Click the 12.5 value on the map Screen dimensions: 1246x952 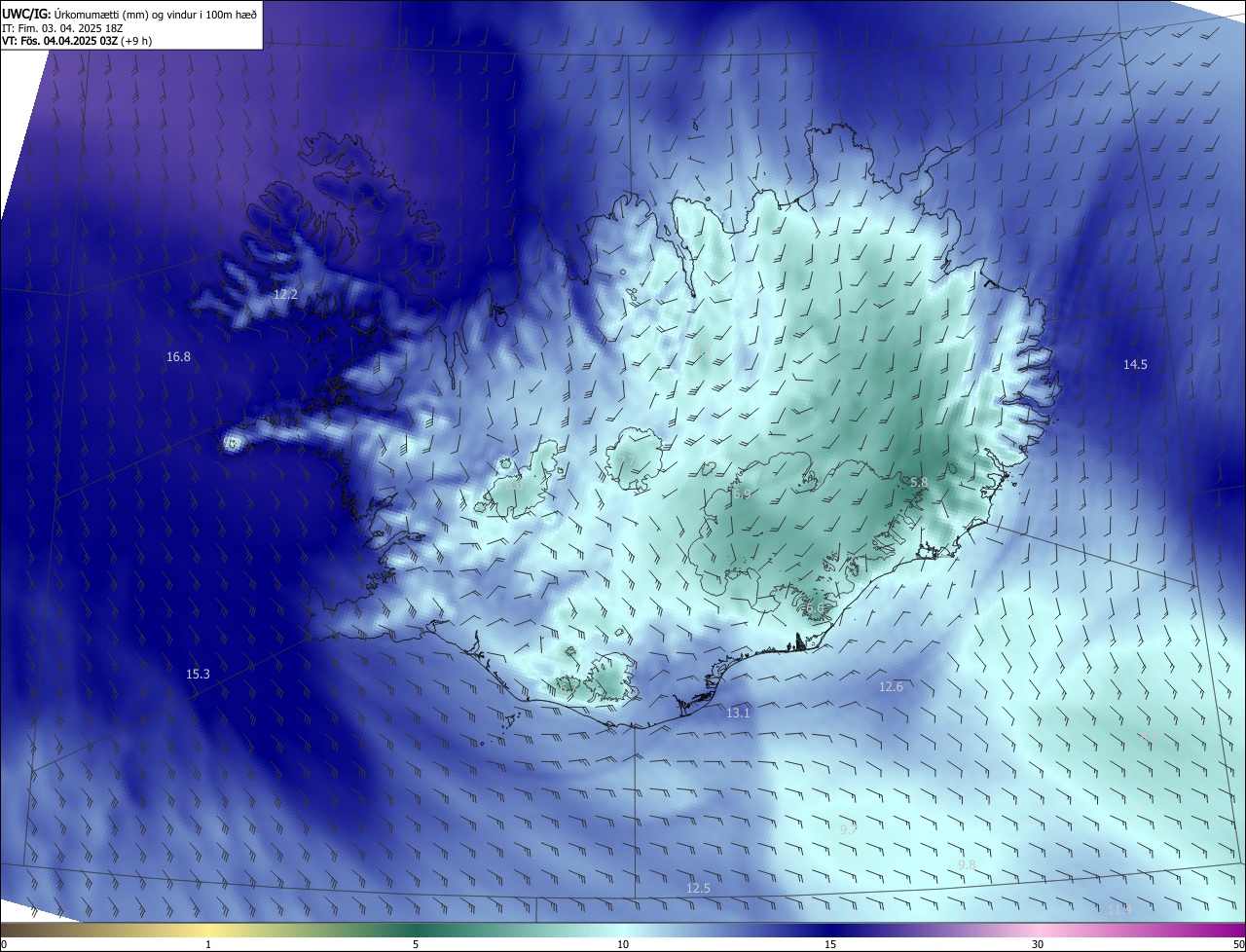pos(698,889)
